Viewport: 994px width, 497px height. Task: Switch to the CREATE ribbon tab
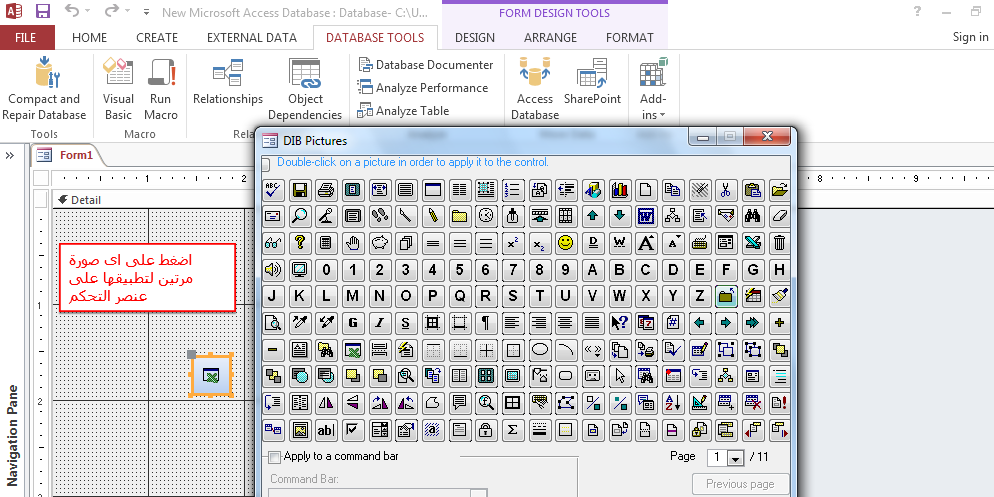coord(157,37)
